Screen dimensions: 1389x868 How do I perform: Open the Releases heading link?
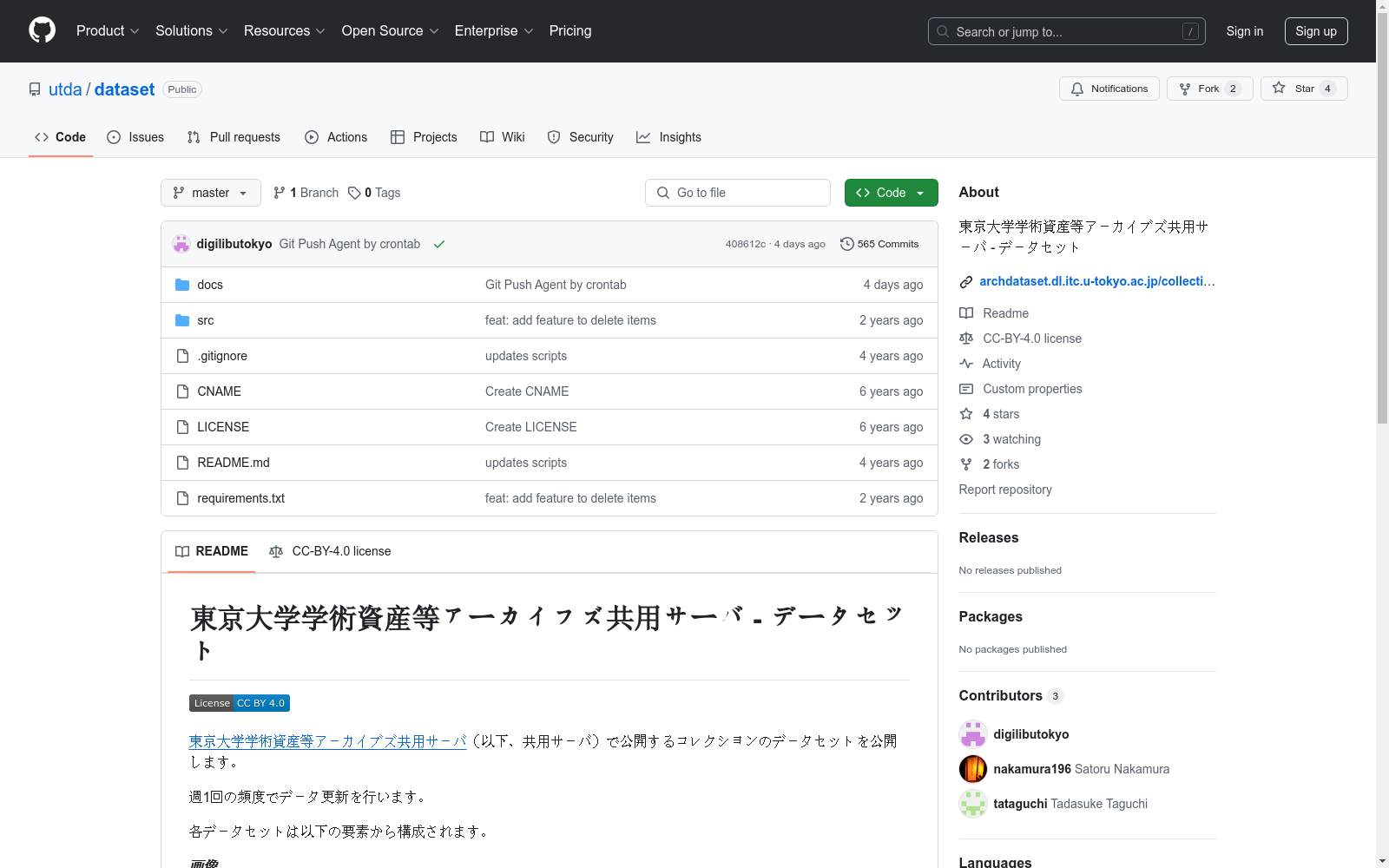[x=989, y=537]
